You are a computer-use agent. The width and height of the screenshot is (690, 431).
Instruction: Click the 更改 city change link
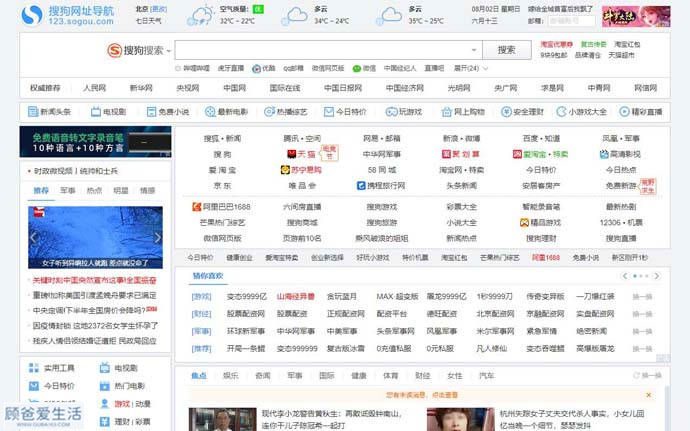[158, 9]
